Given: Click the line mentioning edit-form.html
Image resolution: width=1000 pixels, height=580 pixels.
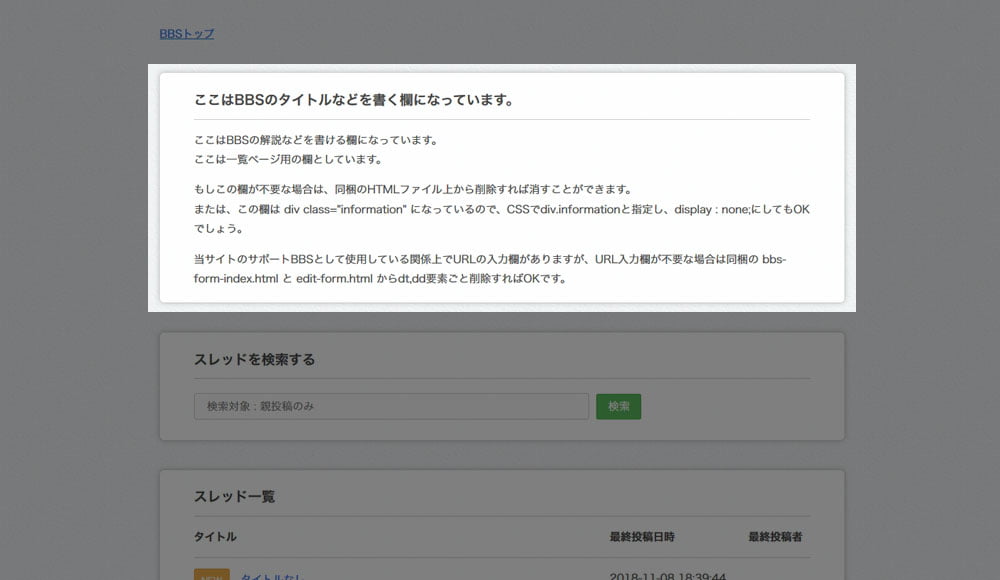Looking at the screenshot, I should click(380, 279).
